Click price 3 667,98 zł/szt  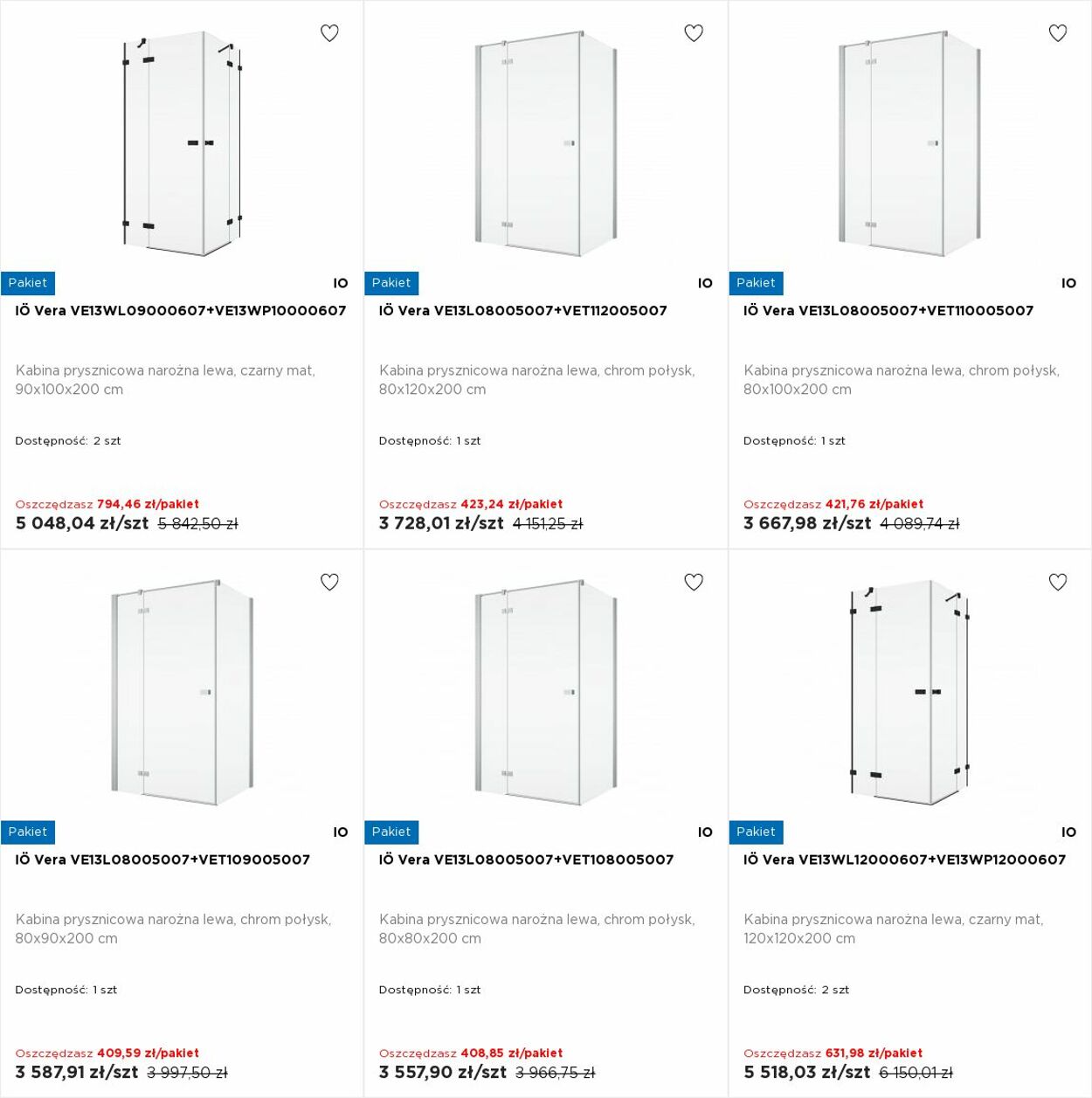(807, 523)
